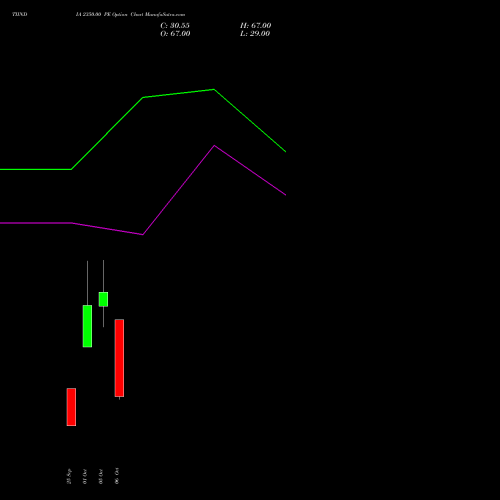The height and width of the screenshot is (500, 500).
Task: Click the red candlestick above the 29 Sep label
Action: [x=71, y=407]
